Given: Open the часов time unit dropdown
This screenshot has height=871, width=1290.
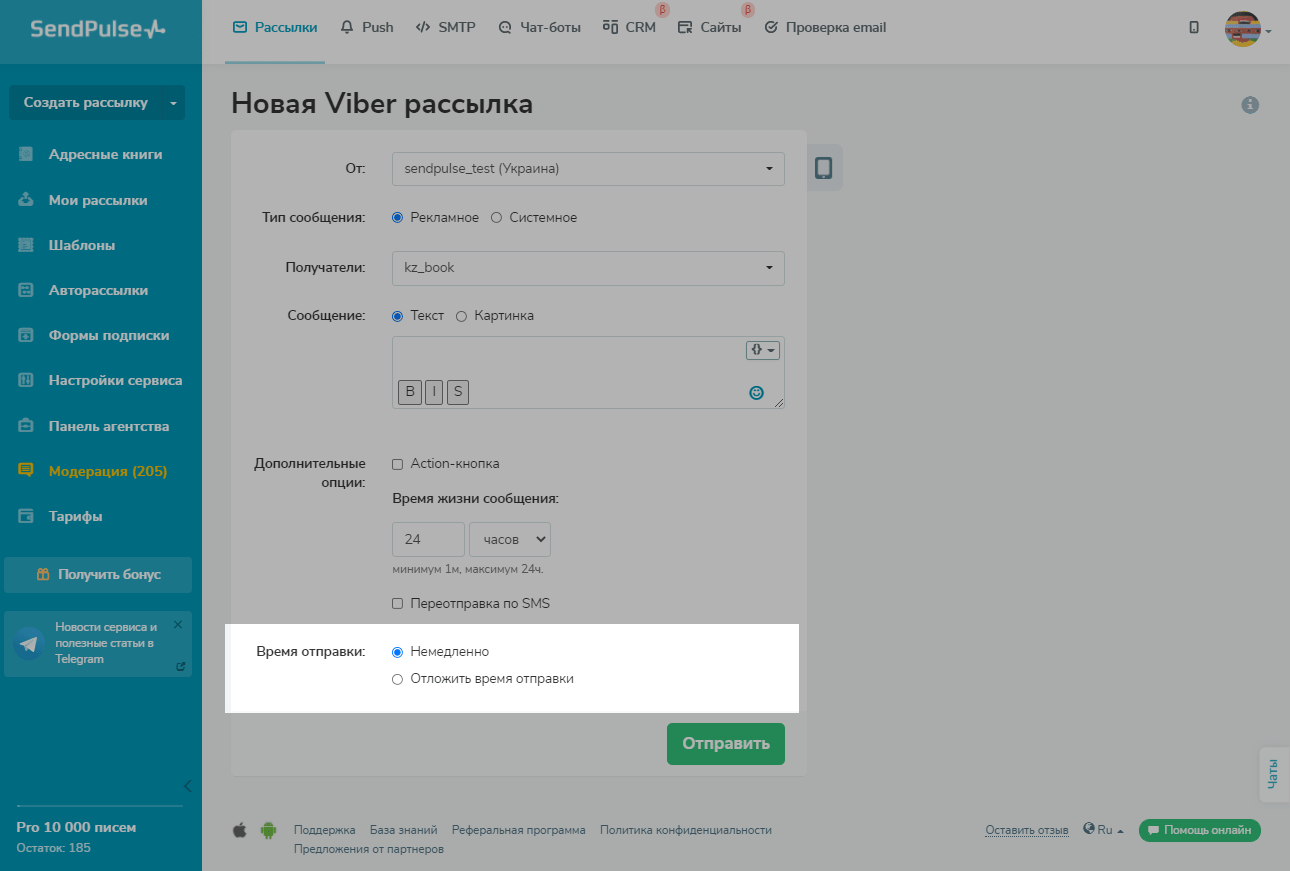Looking at the screenshot, I should [x=510, y=539].
